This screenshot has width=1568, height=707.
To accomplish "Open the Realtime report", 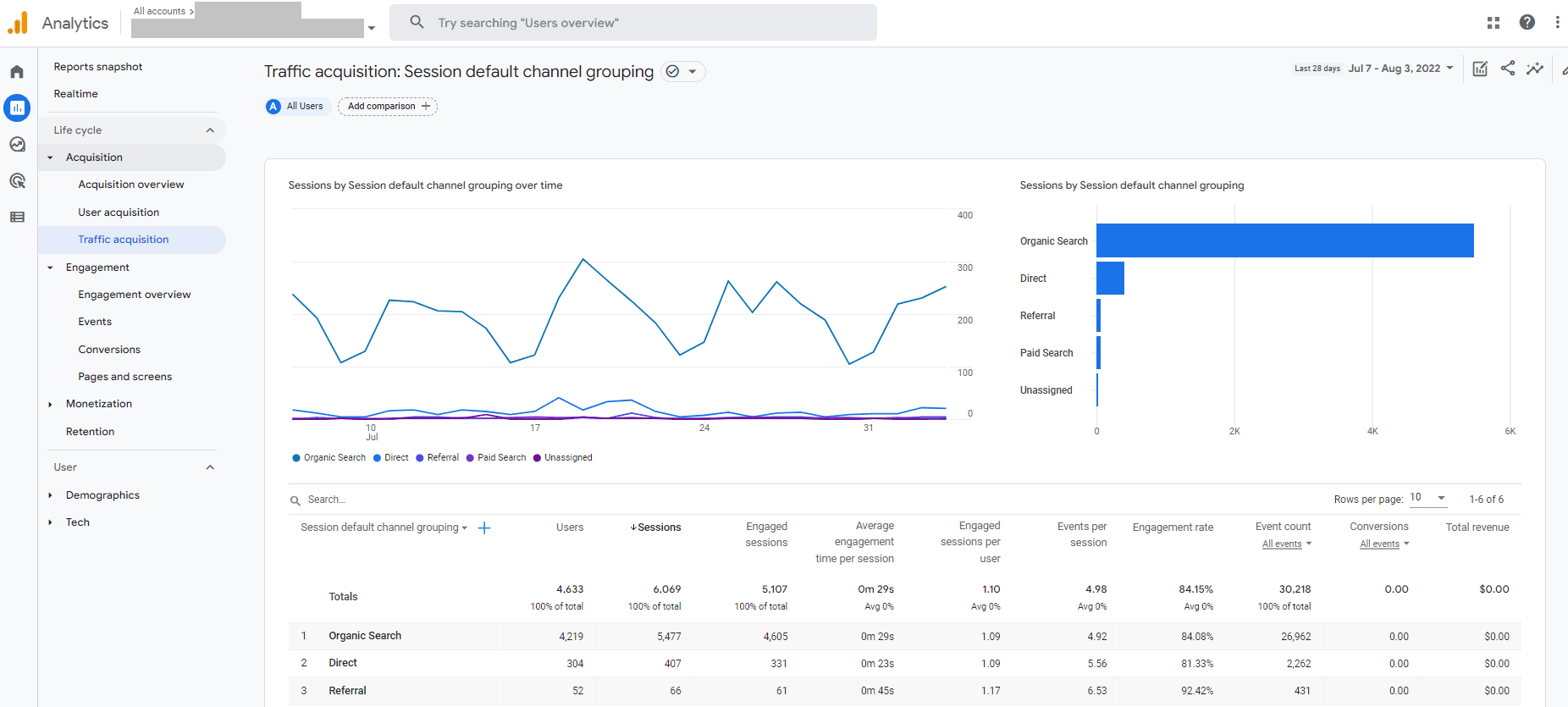I will [76, 94].
